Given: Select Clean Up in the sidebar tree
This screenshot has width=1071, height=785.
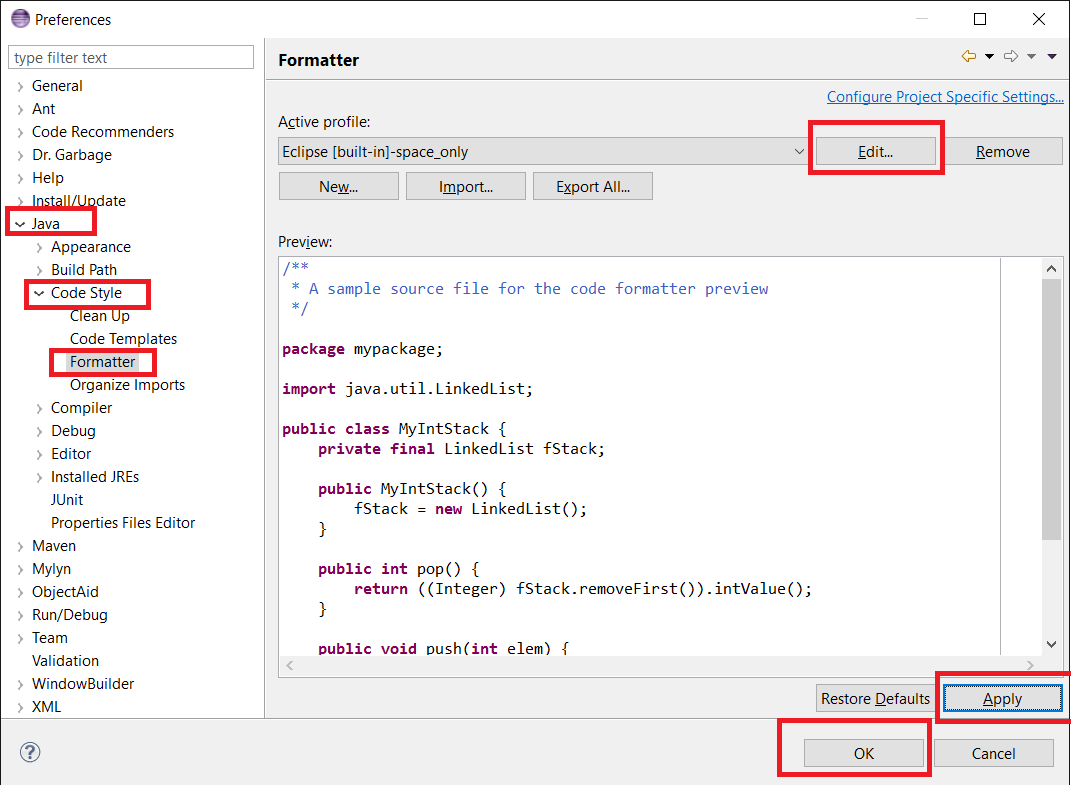Looking at the screenshot, I should tap(100, 315).
